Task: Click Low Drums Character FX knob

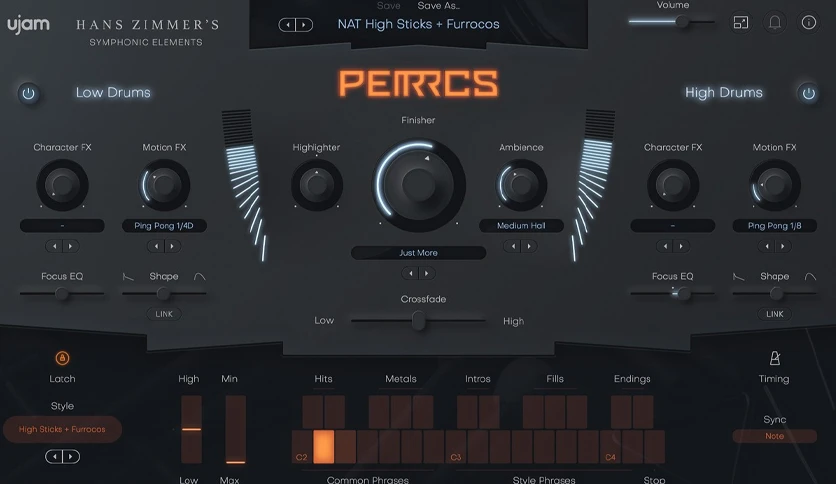Action: (x=62, y=185)
